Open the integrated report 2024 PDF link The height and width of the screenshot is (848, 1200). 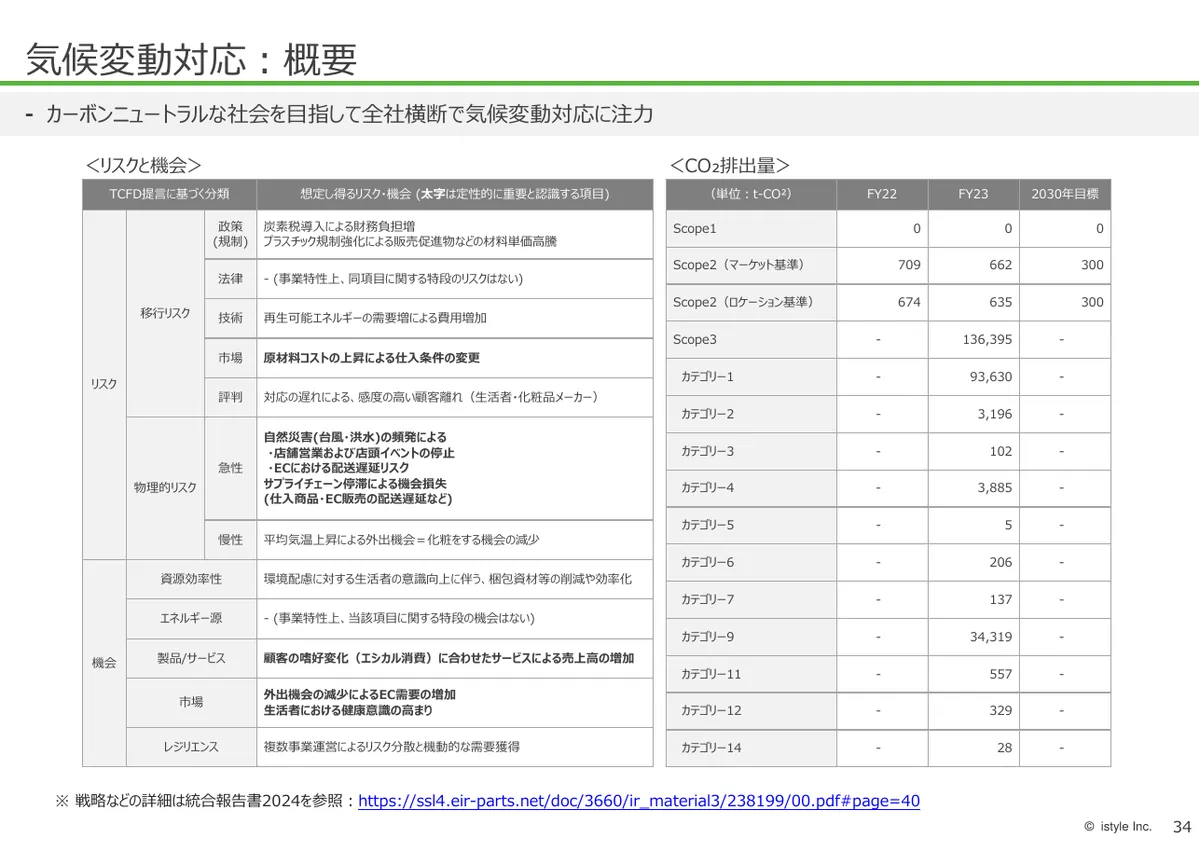(638, 801)
